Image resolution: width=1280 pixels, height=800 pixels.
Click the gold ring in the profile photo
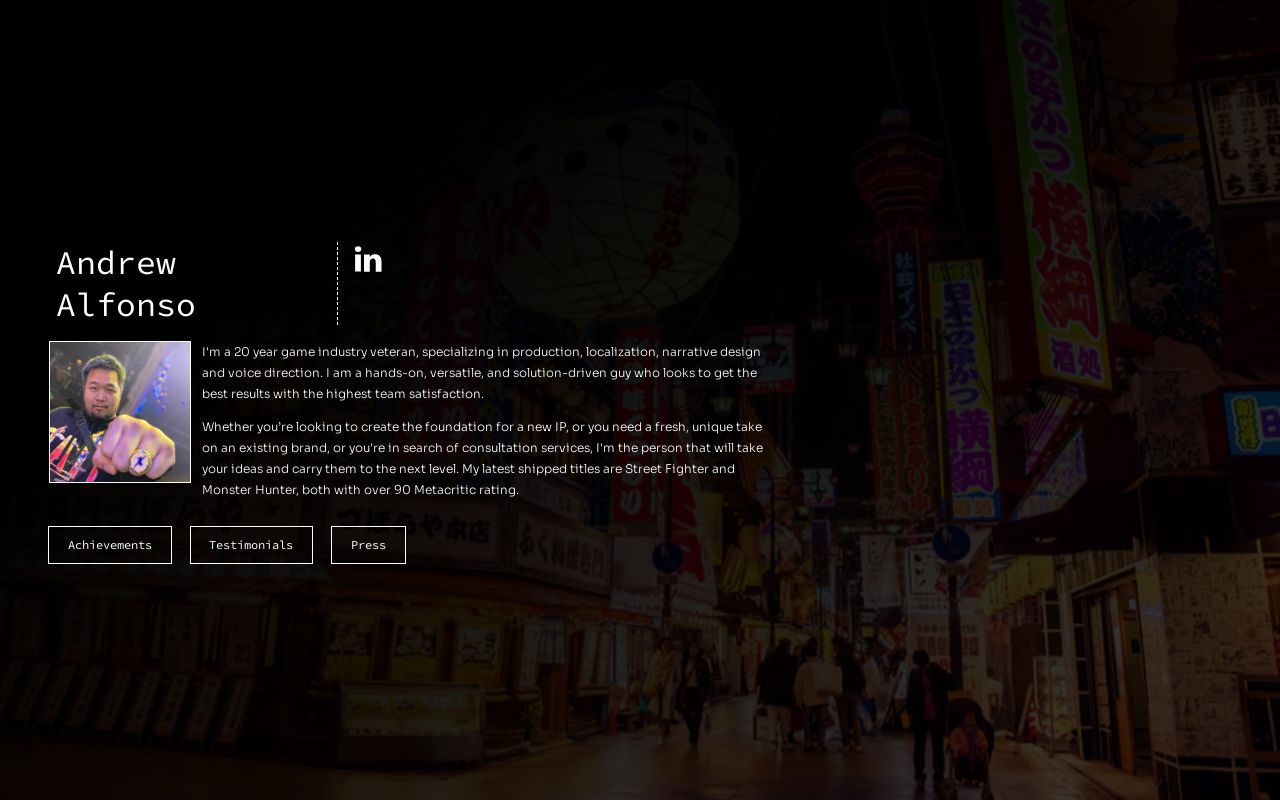(139, 461)
